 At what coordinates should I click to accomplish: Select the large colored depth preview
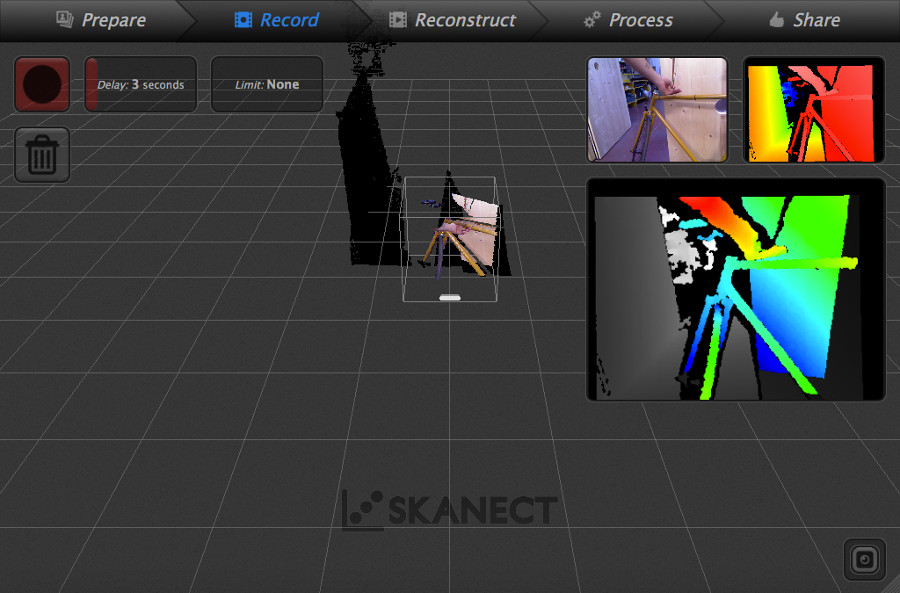[735, 289]
